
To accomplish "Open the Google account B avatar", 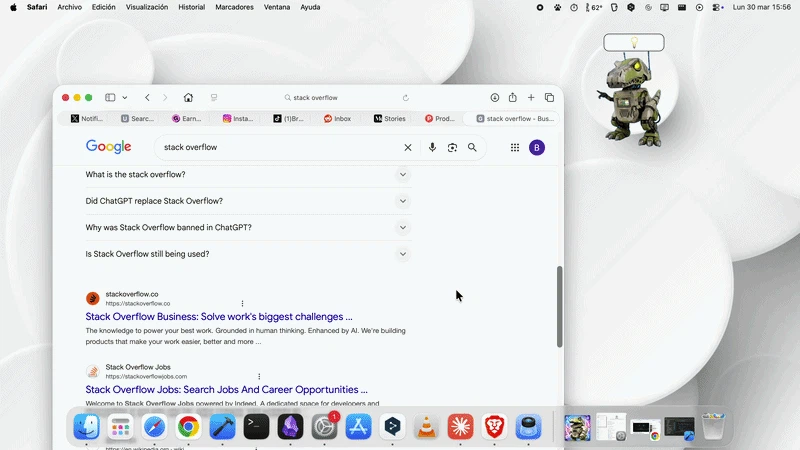I will tap(537, 147).
